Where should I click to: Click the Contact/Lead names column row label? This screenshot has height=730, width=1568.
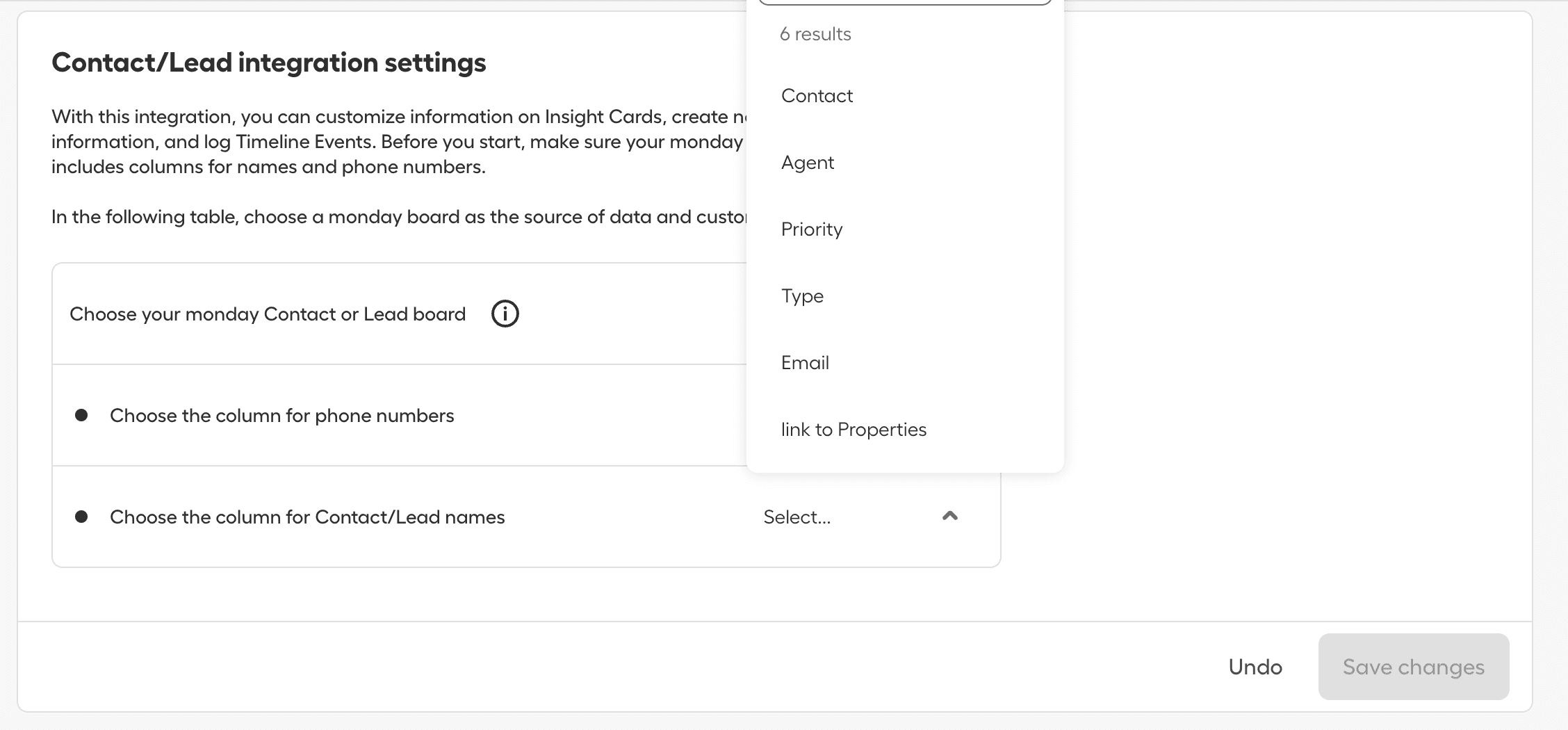307,517
